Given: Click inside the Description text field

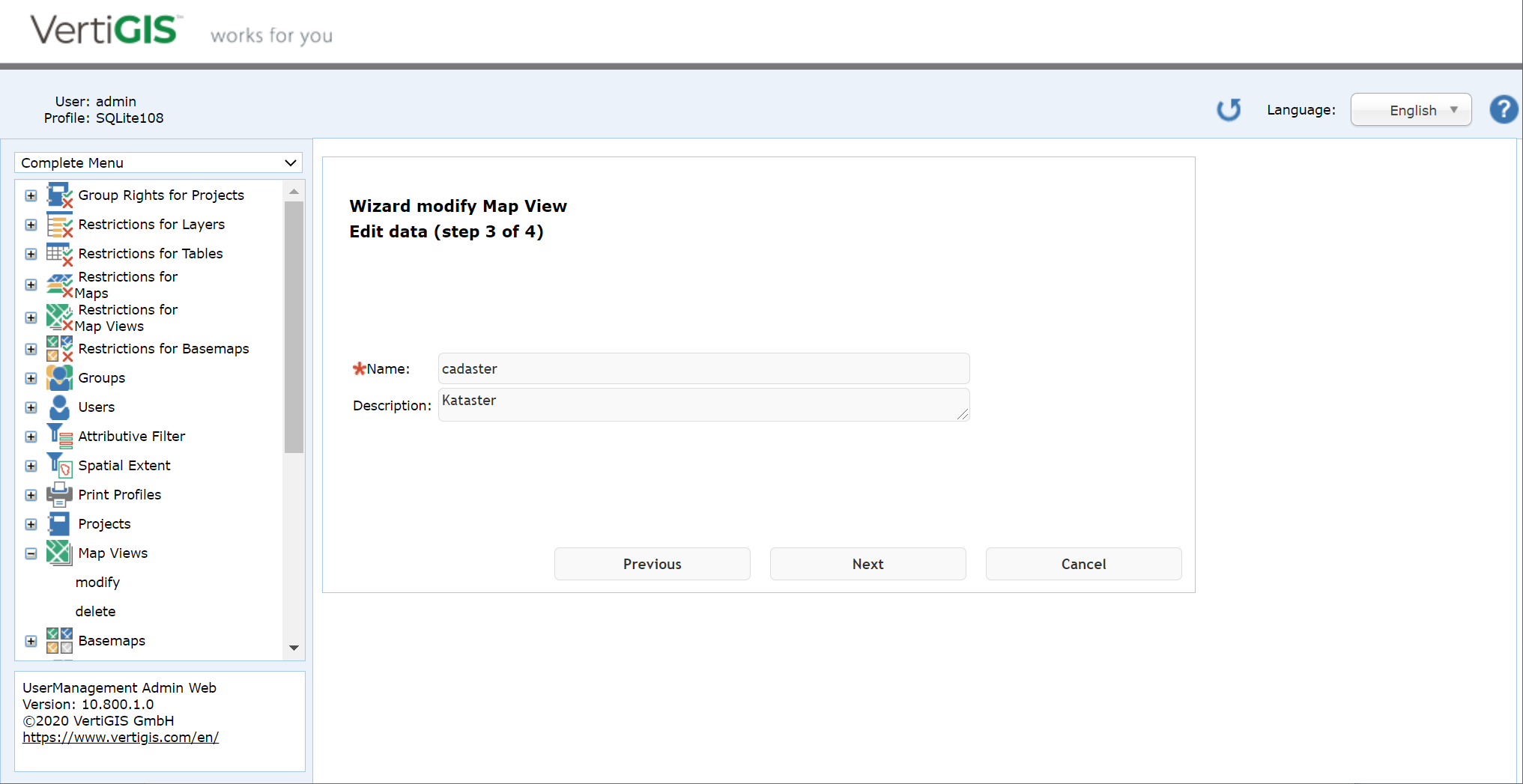Looking at the screenshot, I should tap(703, 404).
